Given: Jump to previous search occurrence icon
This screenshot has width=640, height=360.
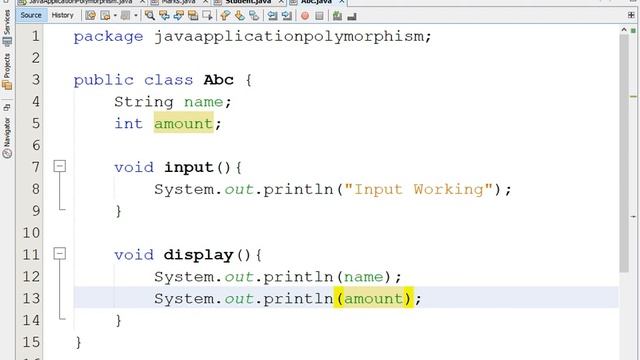Looking at the screenshot, I should pos(164,16).
